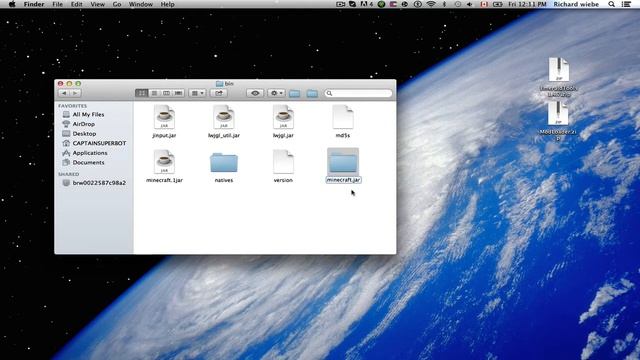Open CAPTAINSUPERBOT home folder in sidebar
Viewport: 640px width, 360px height.
point(99,143)
